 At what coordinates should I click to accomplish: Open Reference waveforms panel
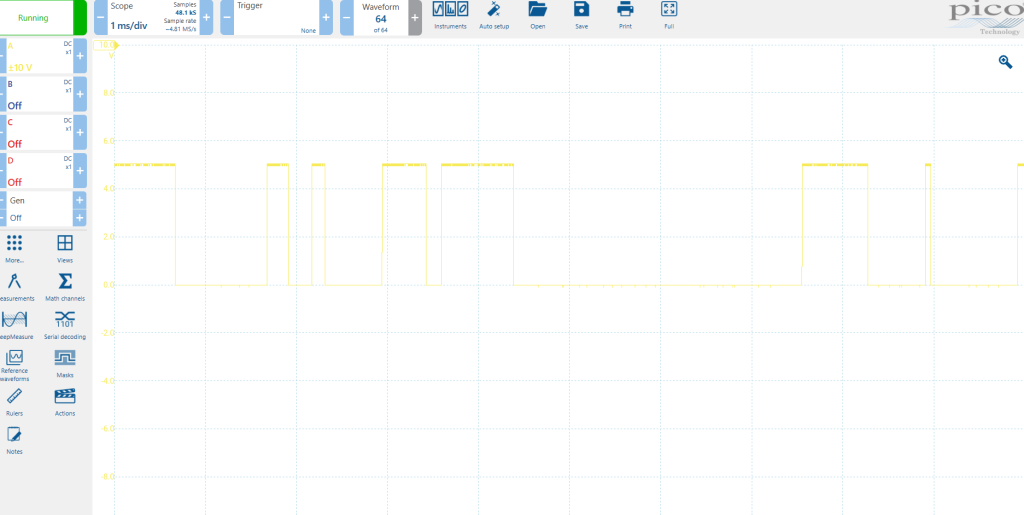[14, 362]
